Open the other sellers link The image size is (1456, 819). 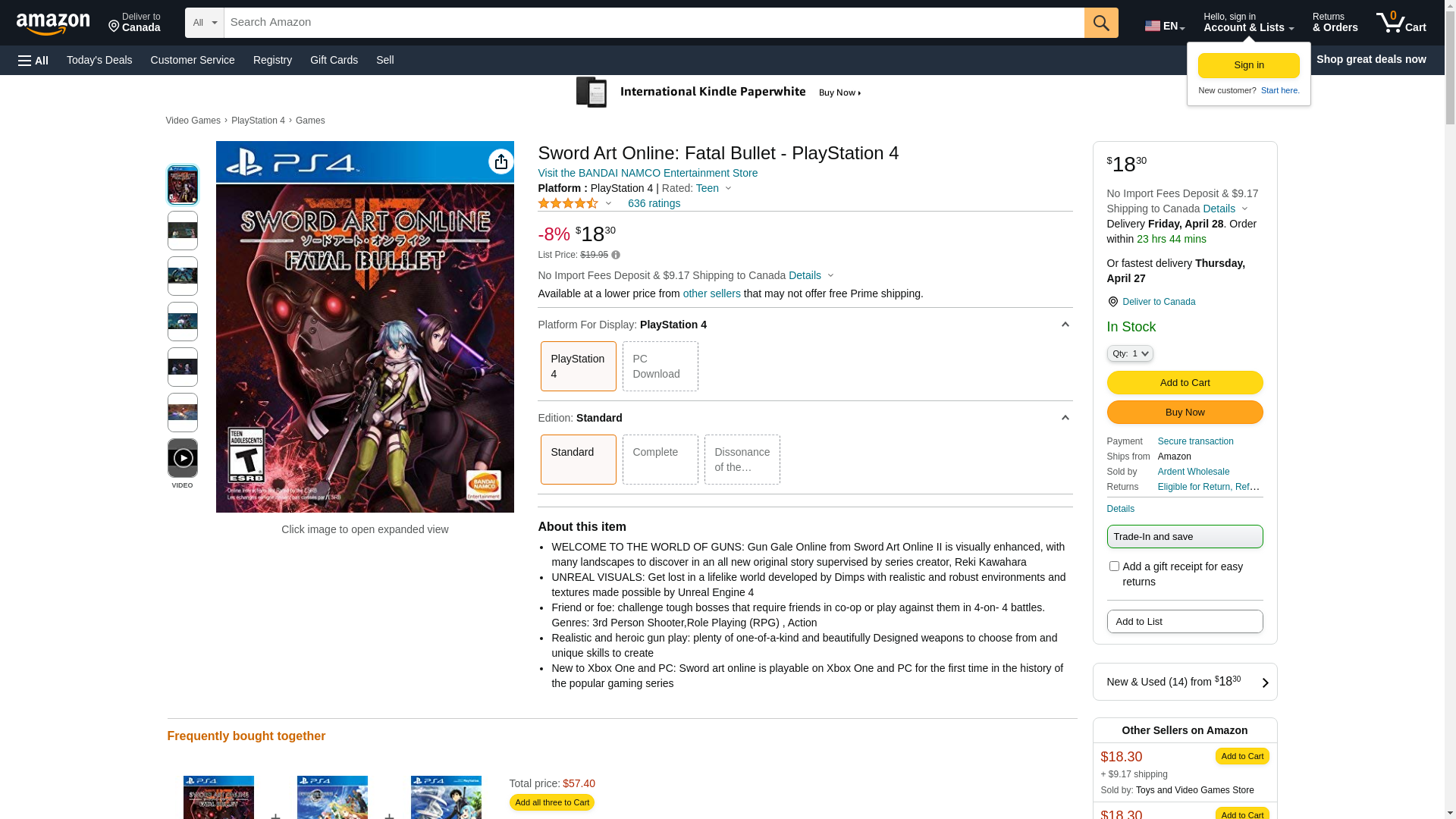(x=711, y=293)
